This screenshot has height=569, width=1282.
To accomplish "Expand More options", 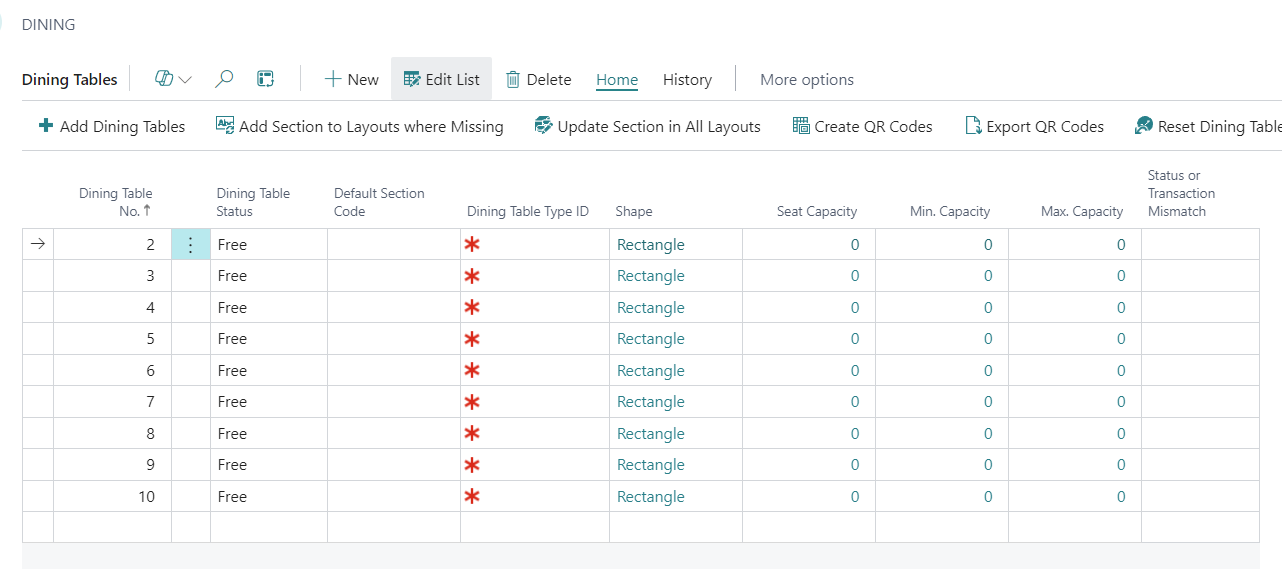I will pos(806,79).
